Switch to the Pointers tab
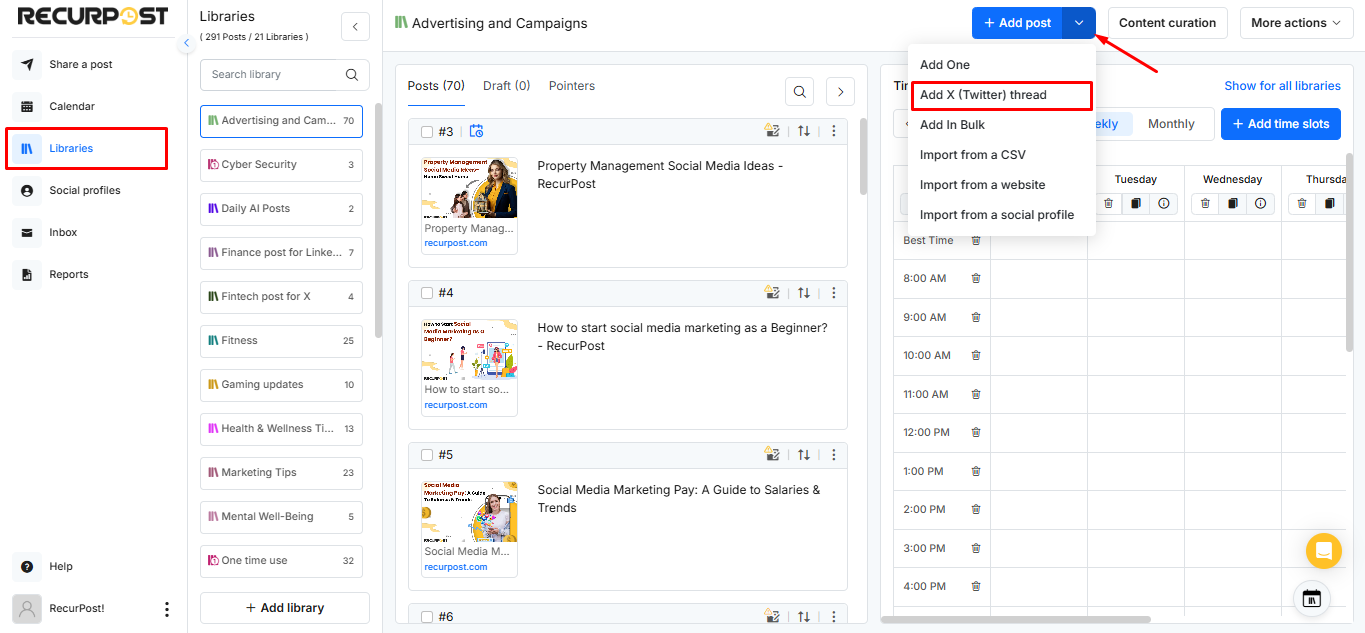The image size is (1365, 633). pyautogui.click(x=572, y=86)
